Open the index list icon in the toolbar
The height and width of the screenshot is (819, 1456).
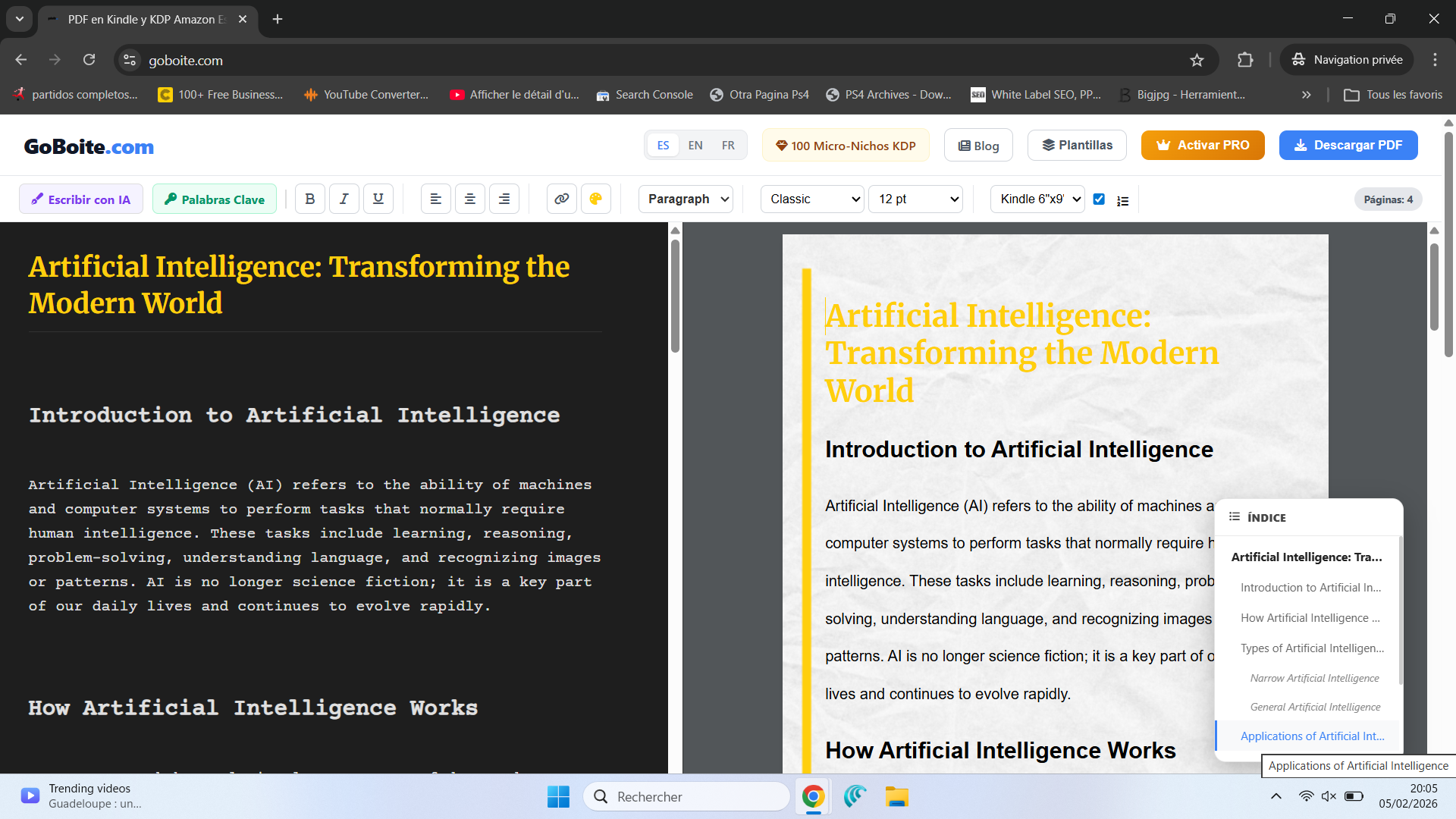click(x=1122, y=200)
